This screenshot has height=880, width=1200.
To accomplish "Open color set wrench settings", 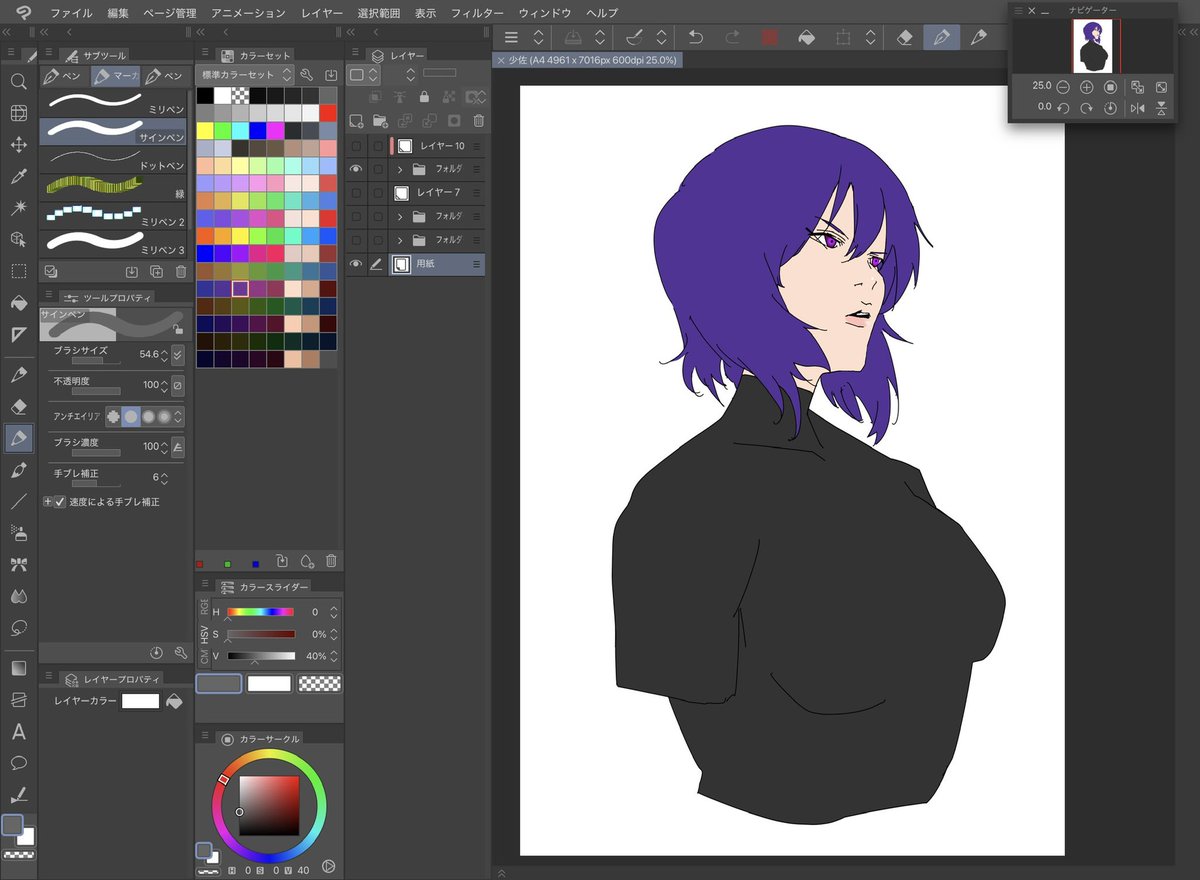I will tap(307, 75).
